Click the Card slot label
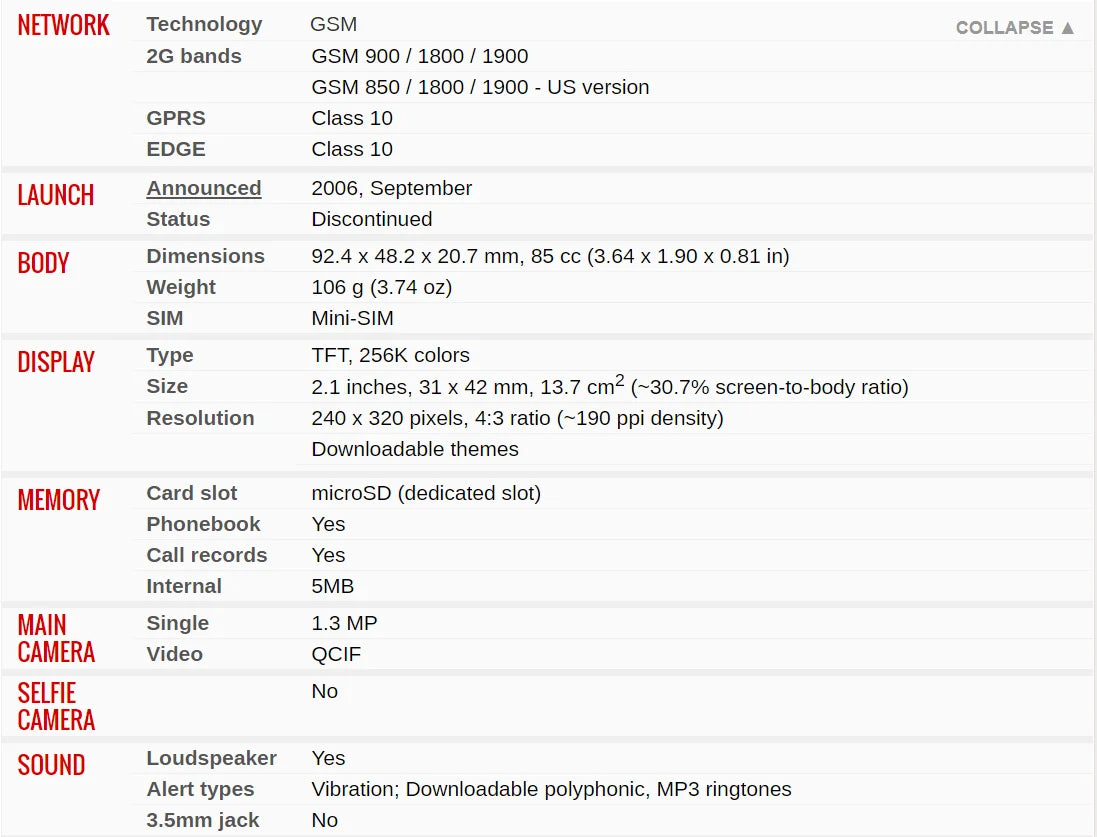The image size is (1097, 837). coord(192,493)
